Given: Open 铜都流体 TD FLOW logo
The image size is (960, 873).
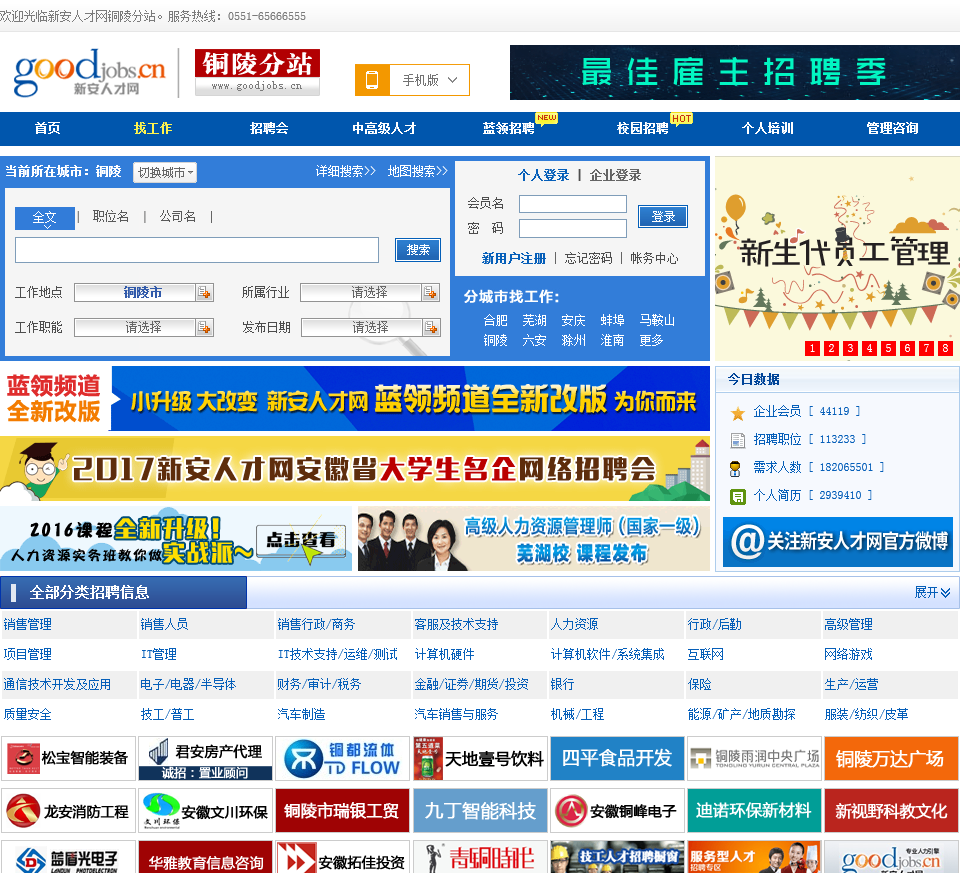Looking at the screenshot, I should pyautogui.click(x=342, y=759).
